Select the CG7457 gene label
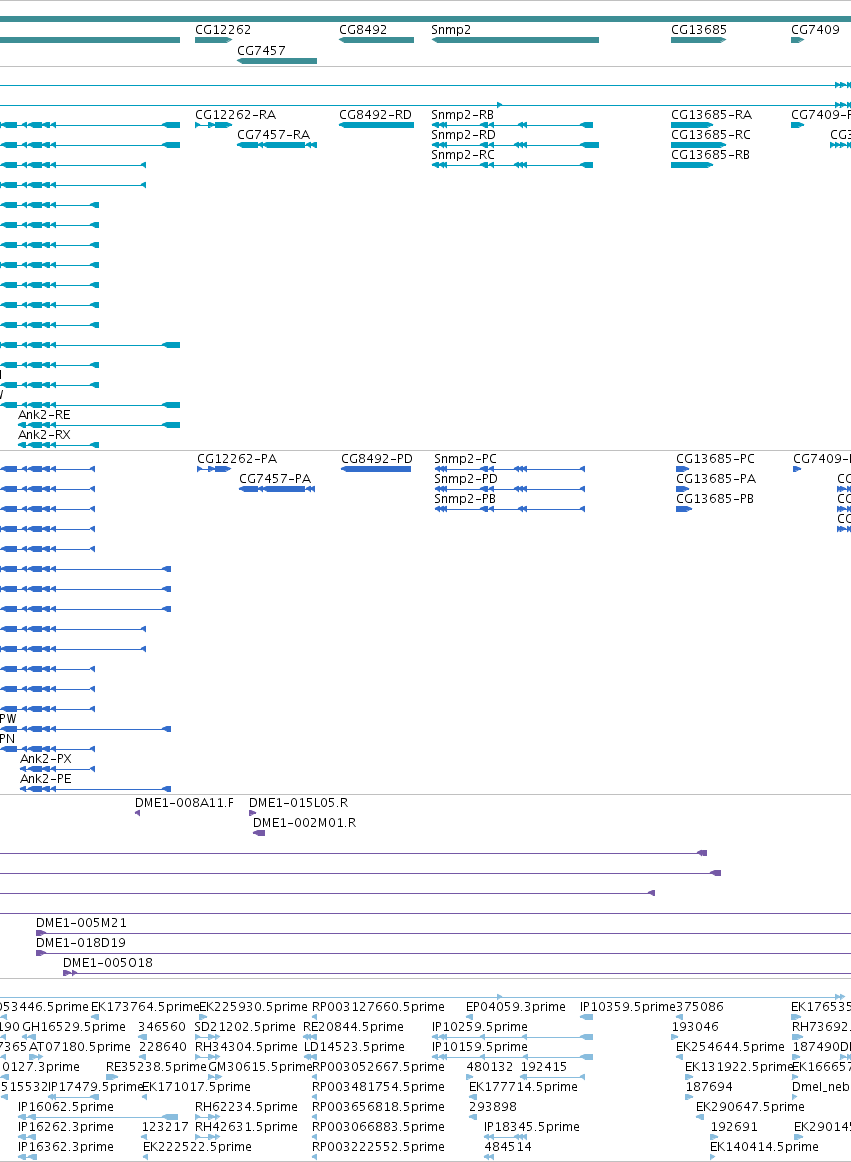The width and height of the screenshot is (851, 1162). click(261, 51)
